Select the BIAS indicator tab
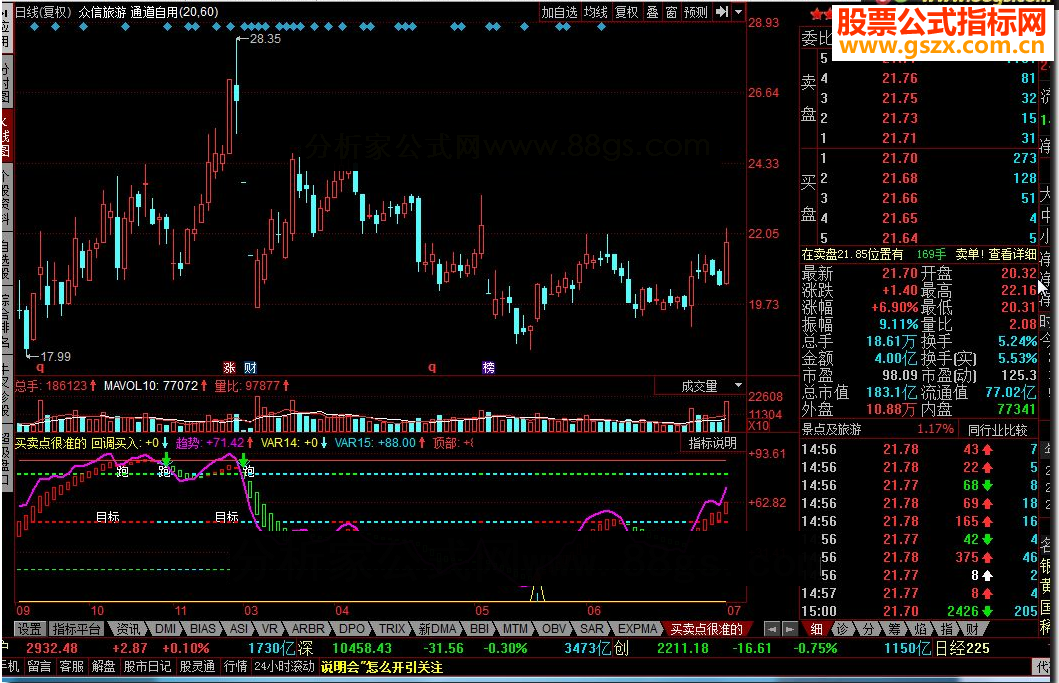Image resolution: width=1059 pixels, height=683 pixels. click(203, 629)
